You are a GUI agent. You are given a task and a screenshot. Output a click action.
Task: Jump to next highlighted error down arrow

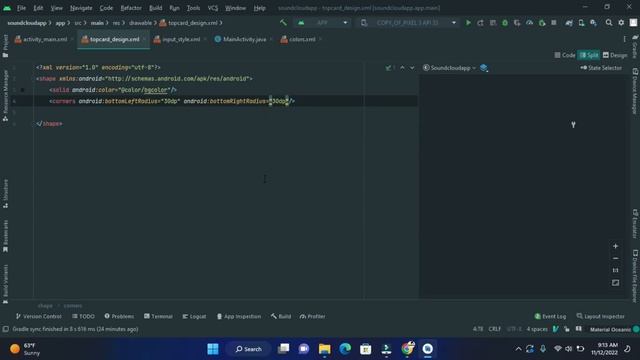coord(412,68)
